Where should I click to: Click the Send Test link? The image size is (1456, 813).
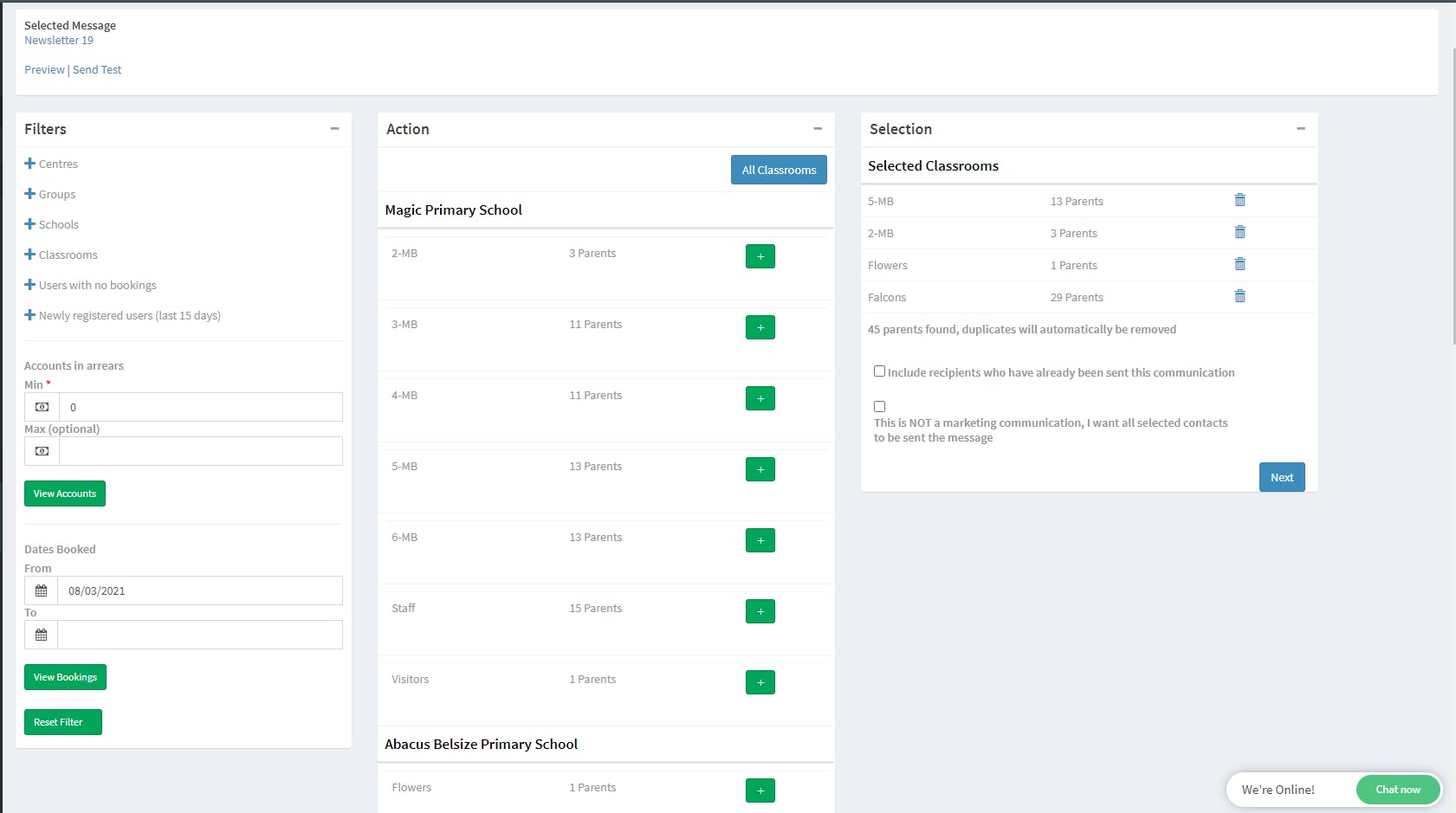pos(97,69)
